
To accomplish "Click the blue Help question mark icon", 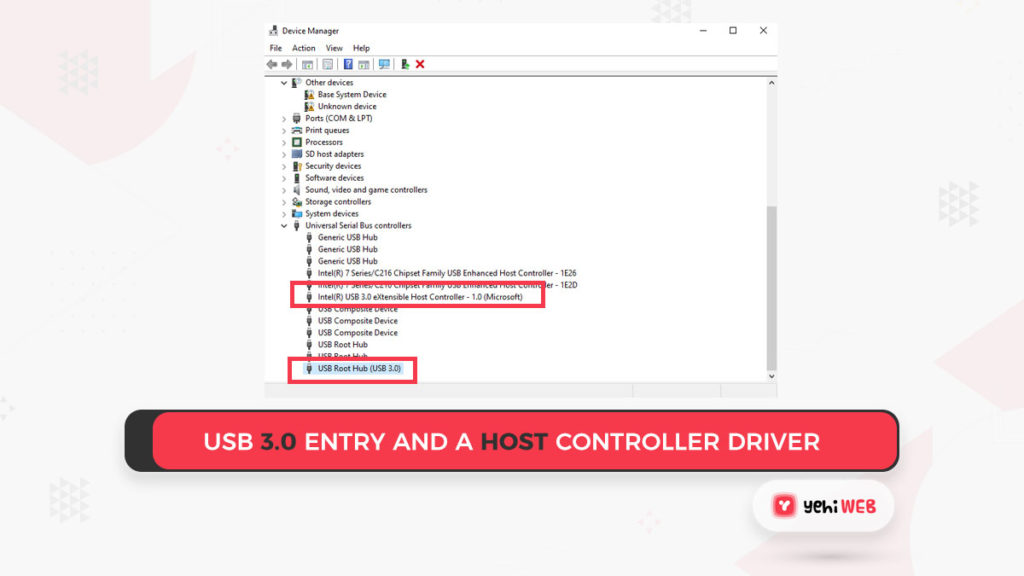I will [x=347, y=64].
